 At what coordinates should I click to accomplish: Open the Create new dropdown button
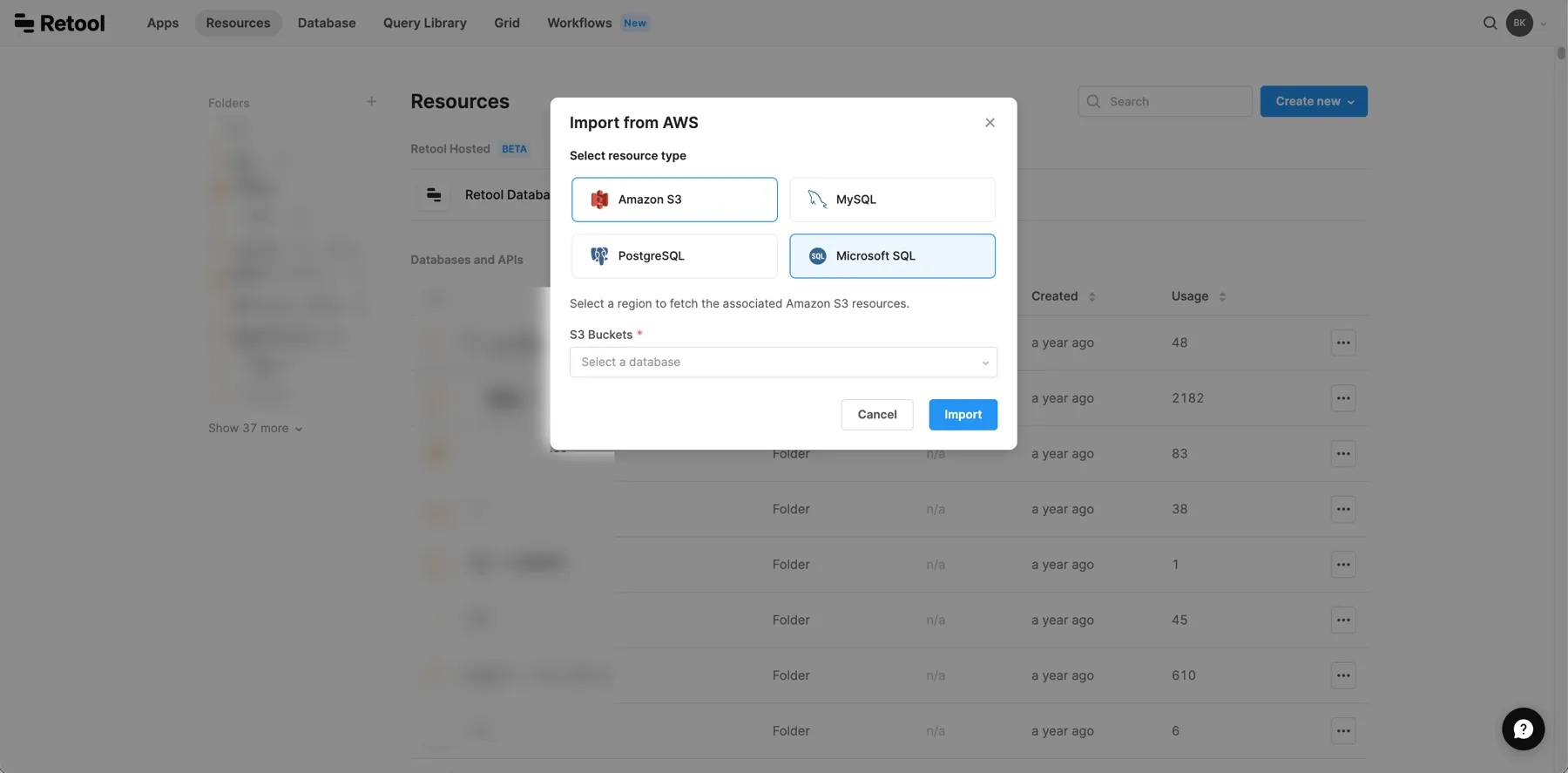pyautogui.click(x=1314, y=101)
